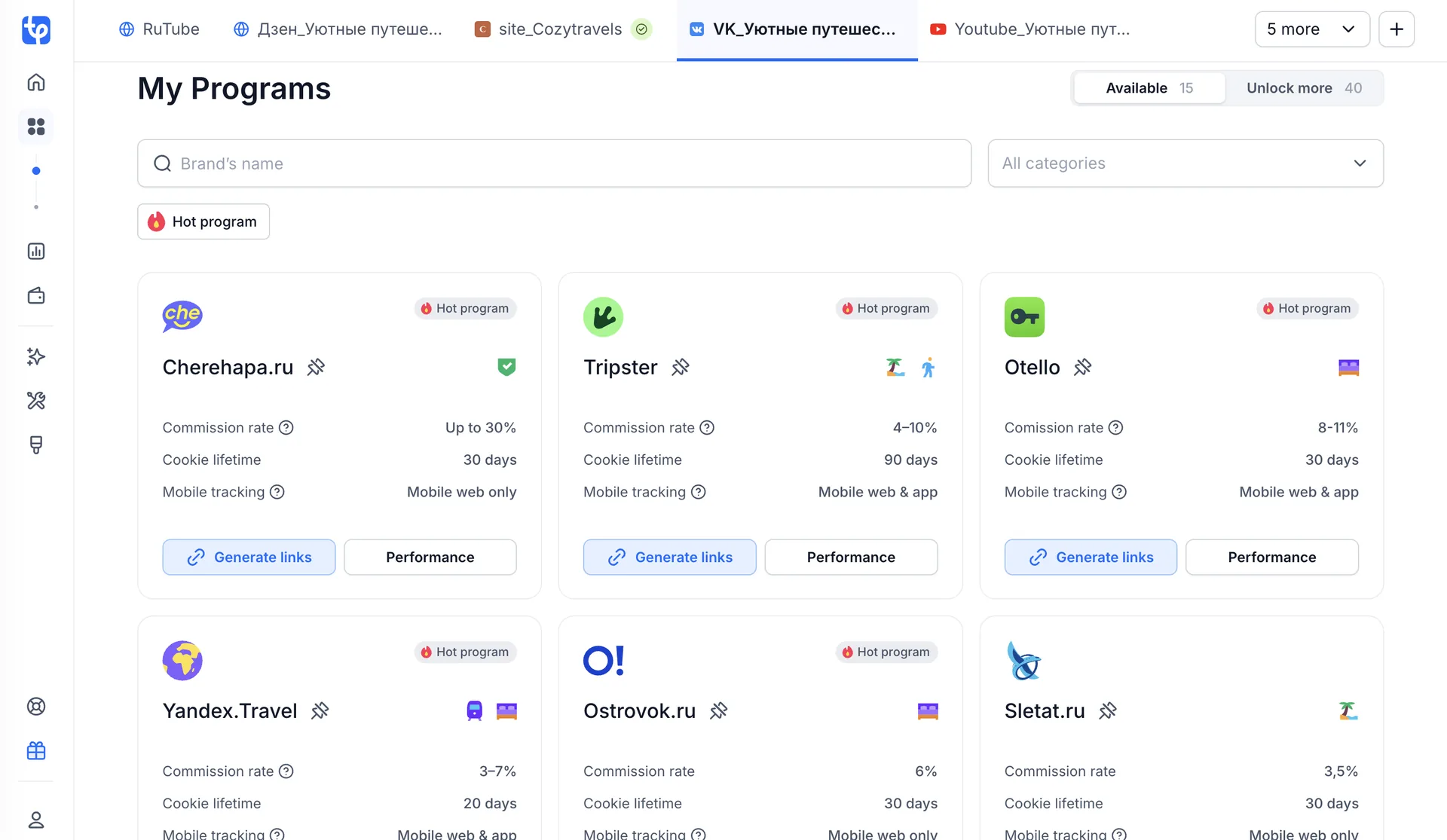Click Tripster mobile tracking help icon

tap(699, 492)
